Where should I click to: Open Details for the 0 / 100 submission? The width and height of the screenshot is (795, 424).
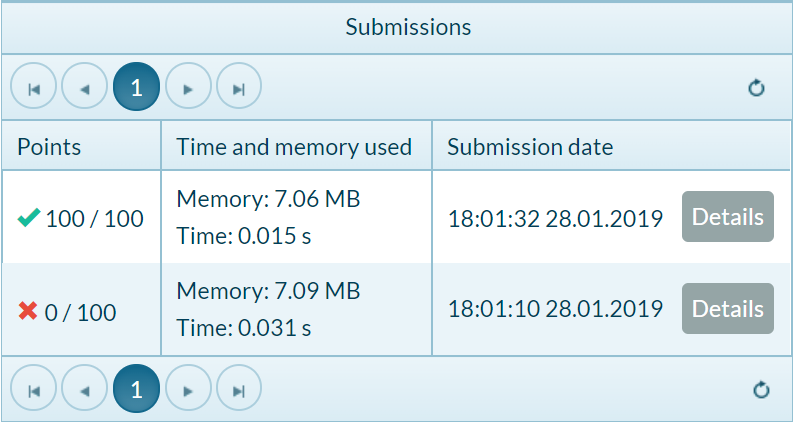(728, 308)
